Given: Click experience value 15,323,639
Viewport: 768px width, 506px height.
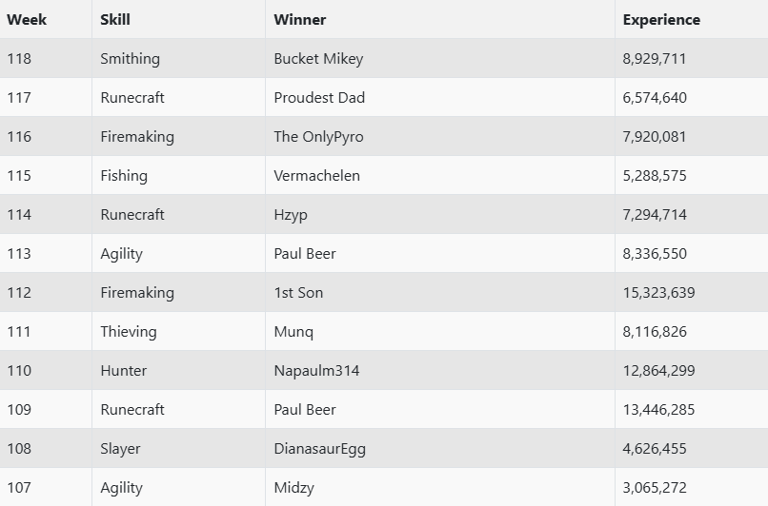Looking at the screenshot, I should [658, 293].
